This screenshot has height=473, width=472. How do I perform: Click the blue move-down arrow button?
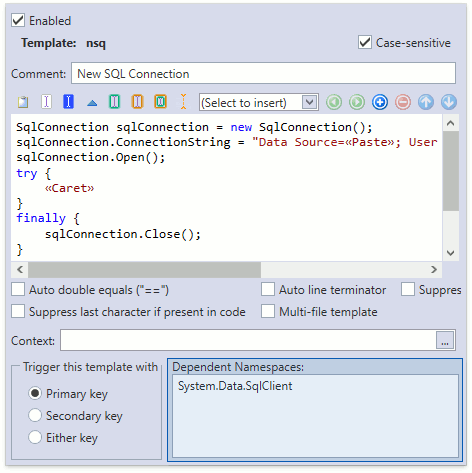(x=449, y=102)
